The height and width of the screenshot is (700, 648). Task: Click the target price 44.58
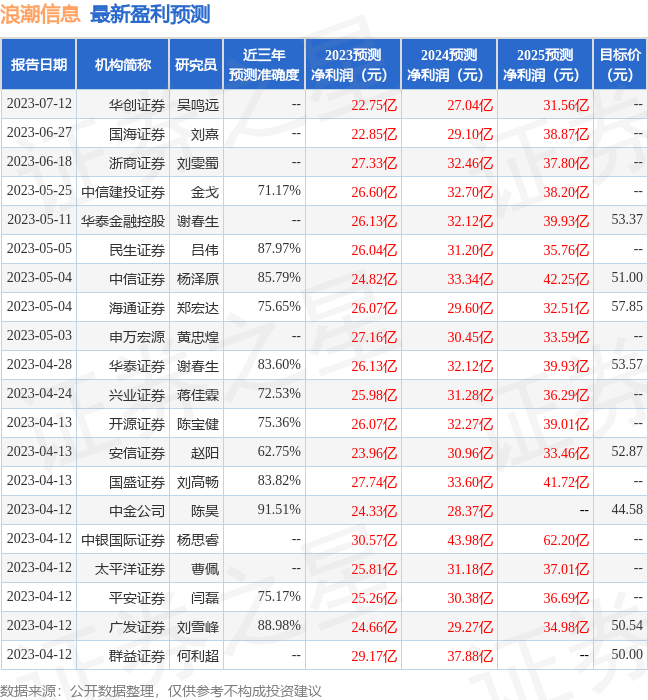[627, 510]
